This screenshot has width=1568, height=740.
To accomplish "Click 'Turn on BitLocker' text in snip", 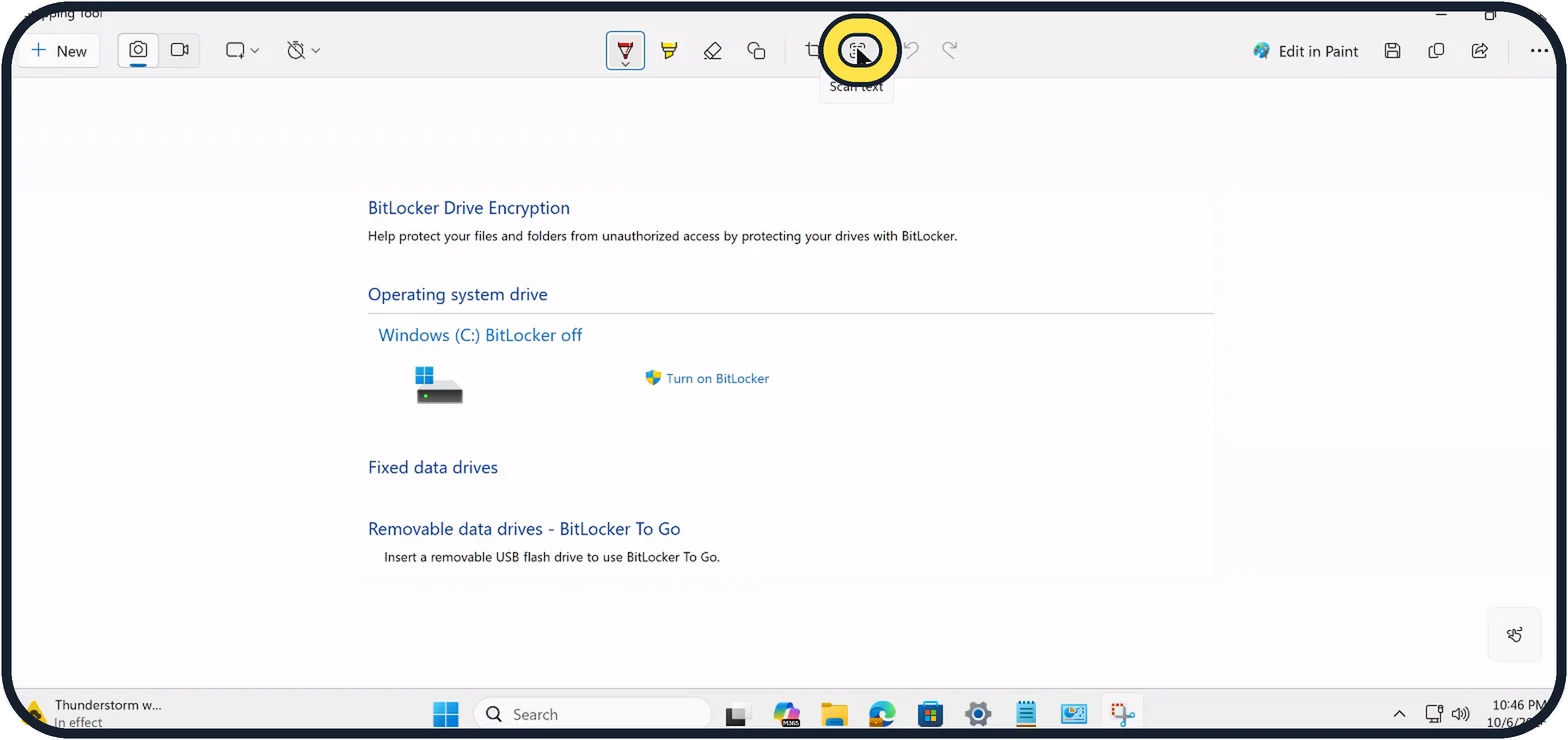I will point(717,379).
